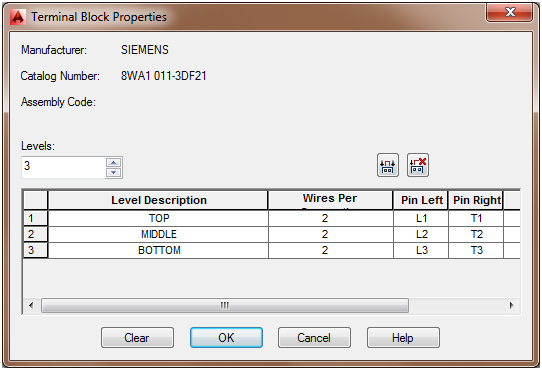Click the L3 pin left cell

pyautogui.click(x=421, y=250)
